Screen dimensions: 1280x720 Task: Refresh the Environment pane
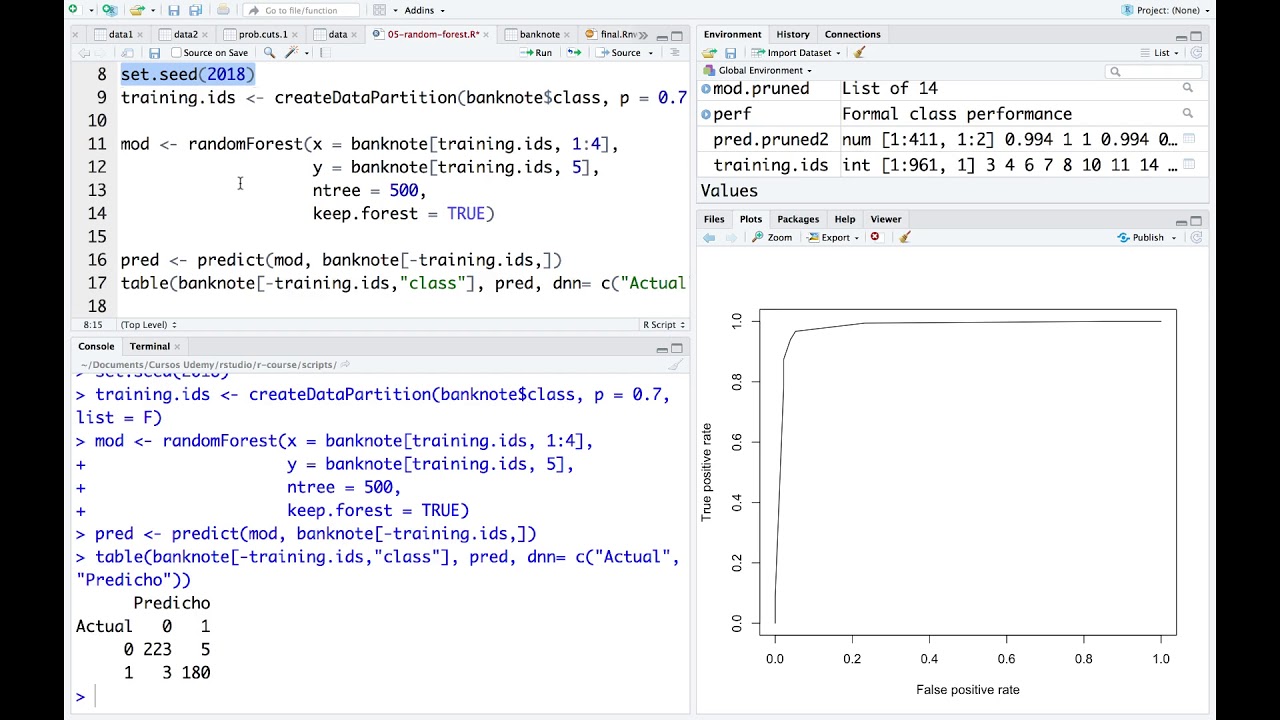tap(1196, 53)
